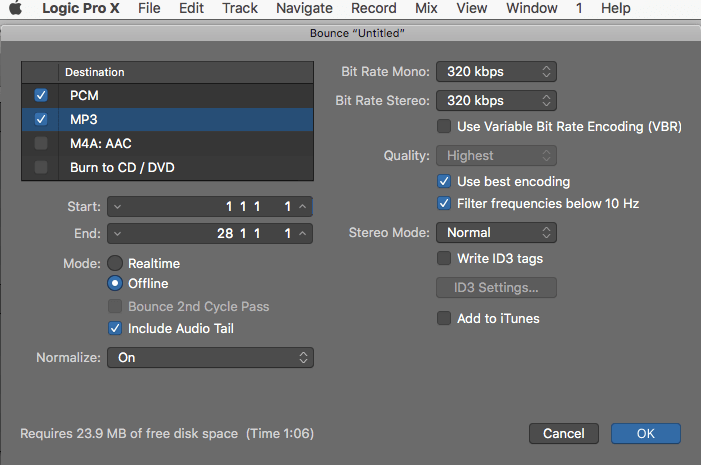
Task: Open the Window menu
Action: click(x=532, y=8)
